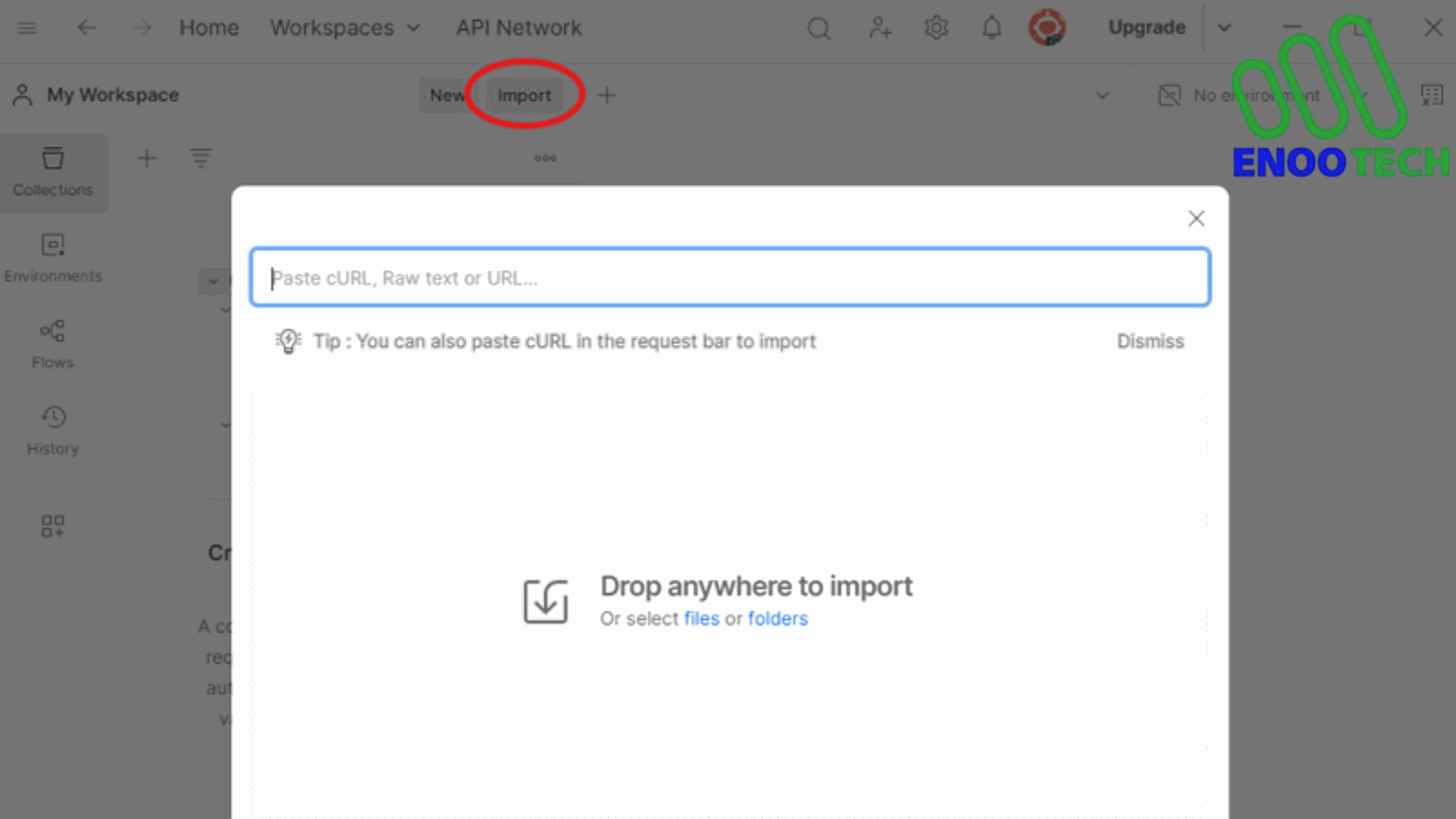Dismiss the cURL tip
The image size is (1456, 819).
[x=1150, y=341]
